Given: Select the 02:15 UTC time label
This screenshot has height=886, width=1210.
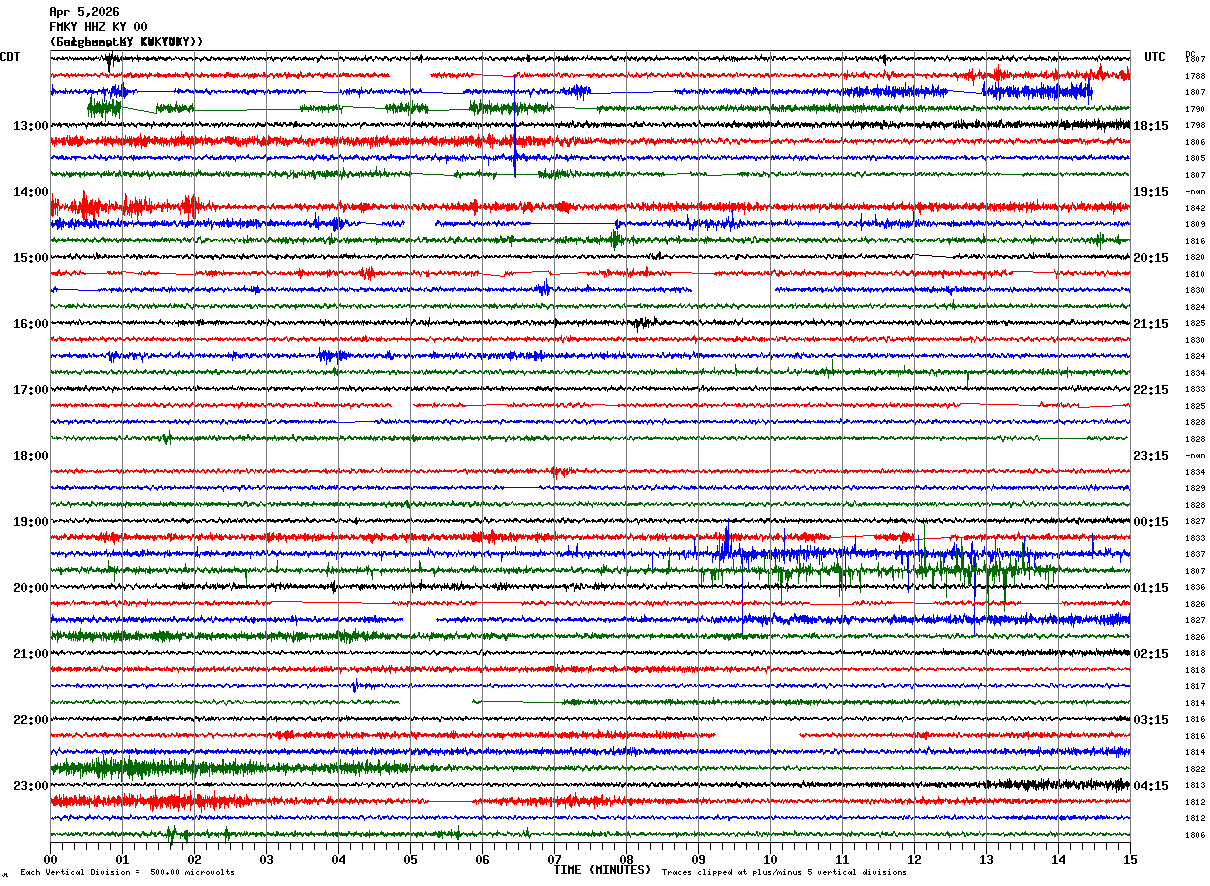Looking at the screenshot, I should point(1151,653).
